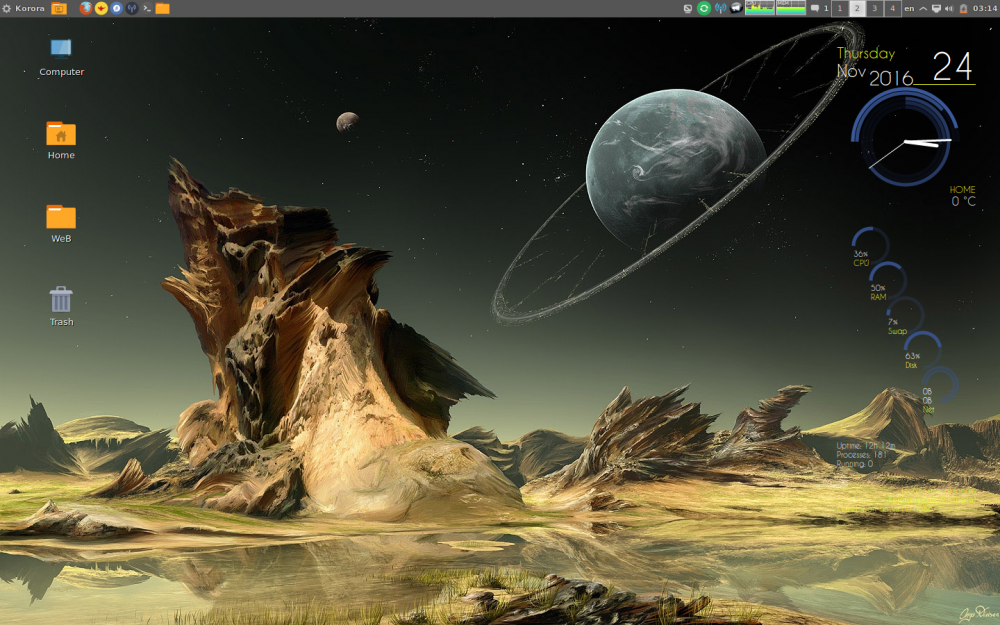Click the large '24' date number

[953, 66]
